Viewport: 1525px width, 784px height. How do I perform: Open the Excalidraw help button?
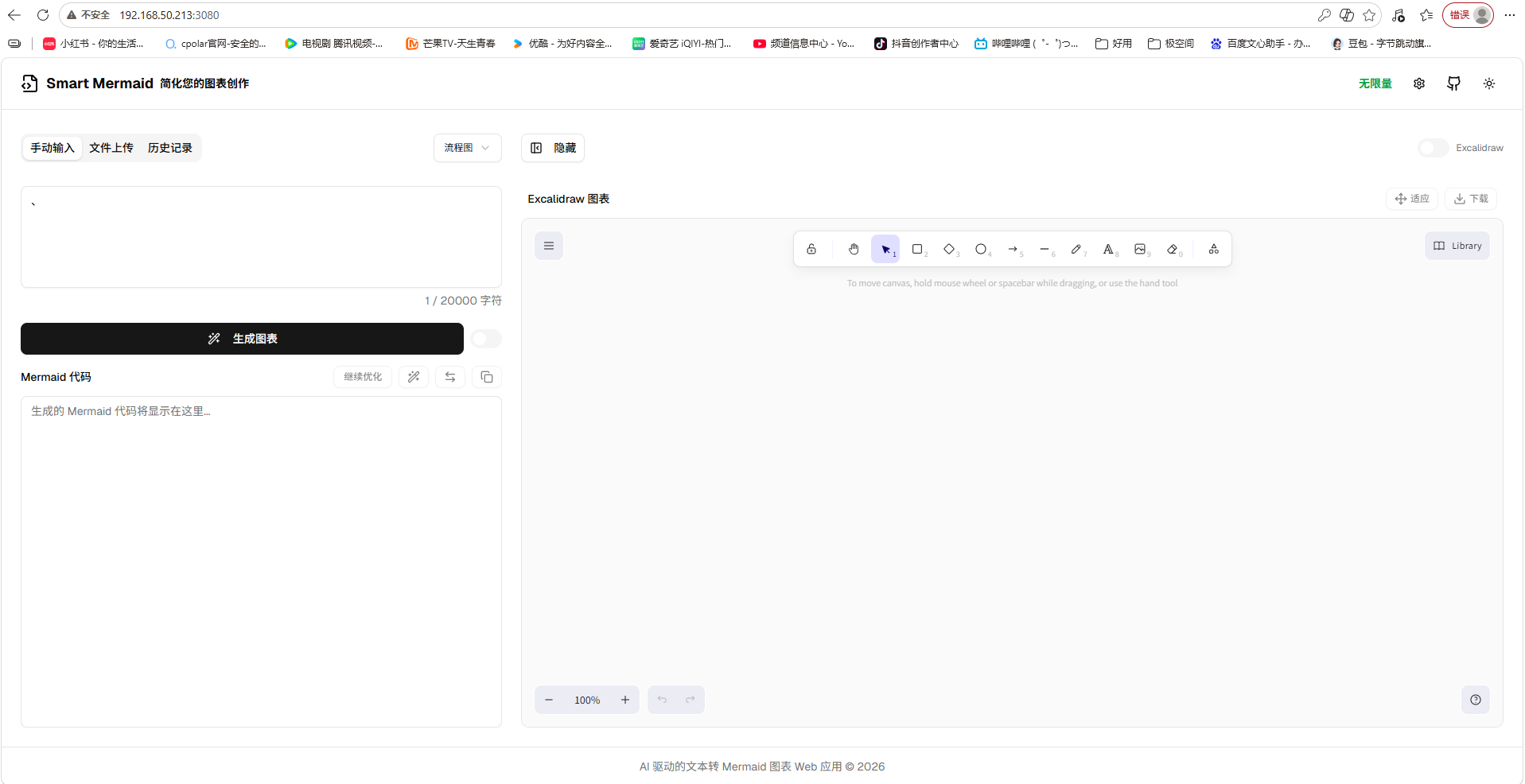(x=1476, y=700)
